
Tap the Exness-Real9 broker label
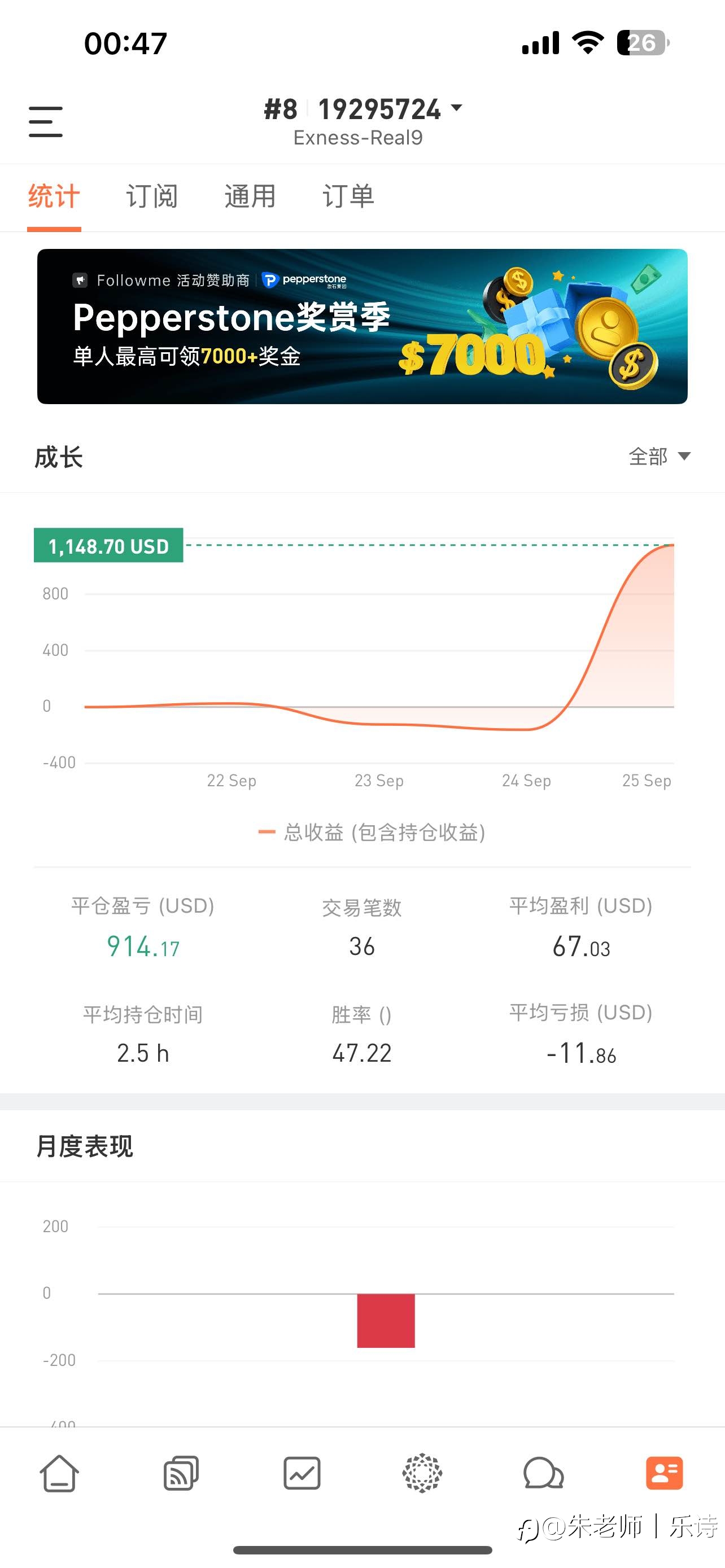click(358, 138)
